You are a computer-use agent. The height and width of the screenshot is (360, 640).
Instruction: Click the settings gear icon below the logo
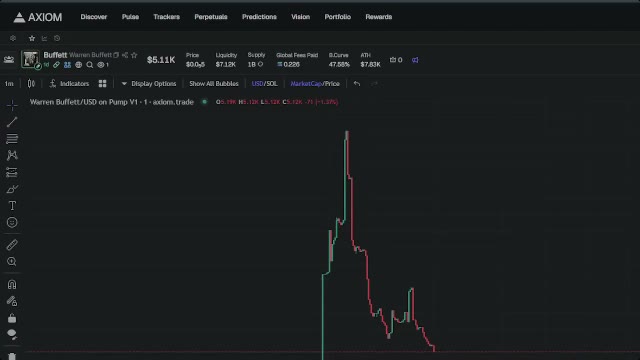click(13, 38)
